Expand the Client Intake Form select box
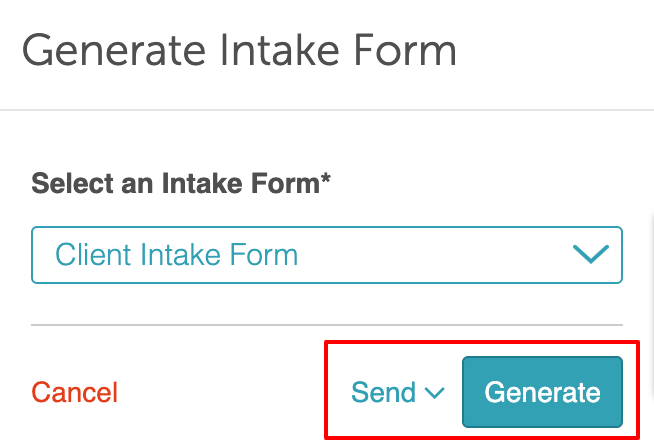 326,254
